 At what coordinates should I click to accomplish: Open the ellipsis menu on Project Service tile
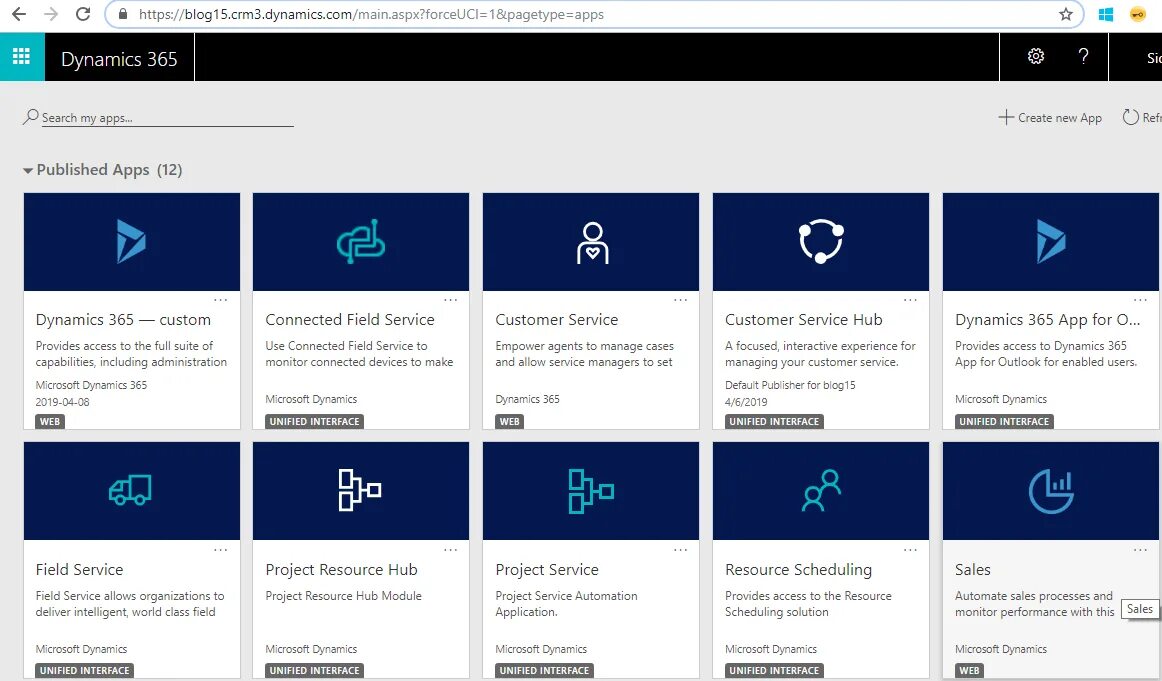tap(681, 550)
